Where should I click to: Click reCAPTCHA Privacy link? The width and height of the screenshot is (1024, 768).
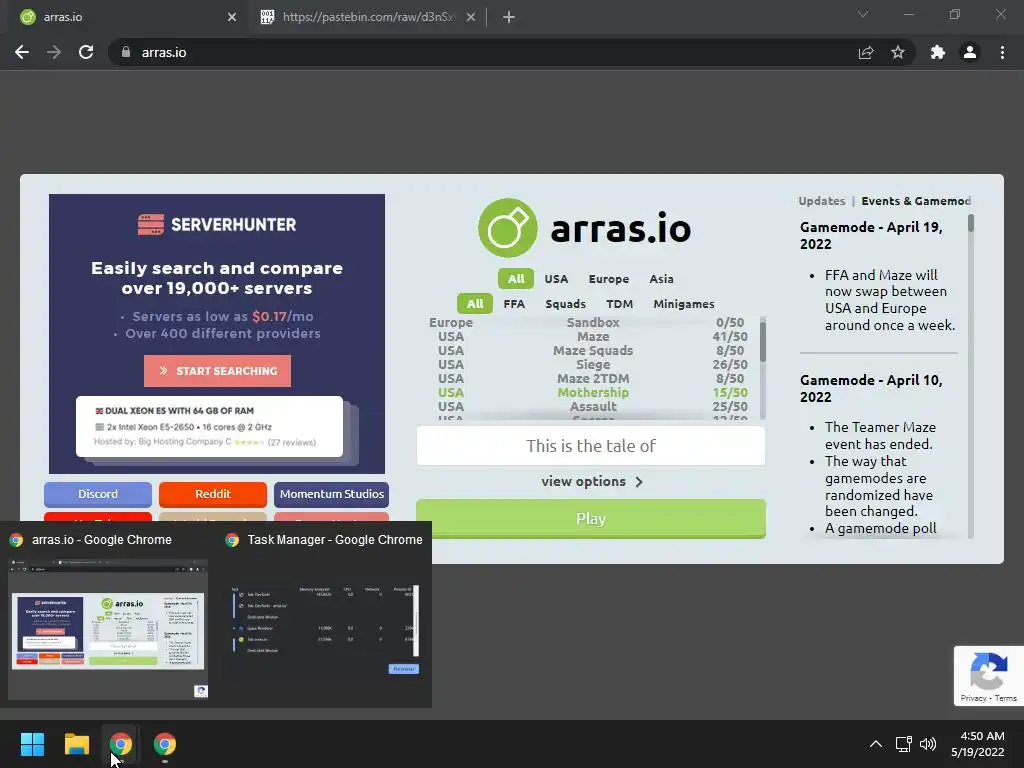point(973,698)
